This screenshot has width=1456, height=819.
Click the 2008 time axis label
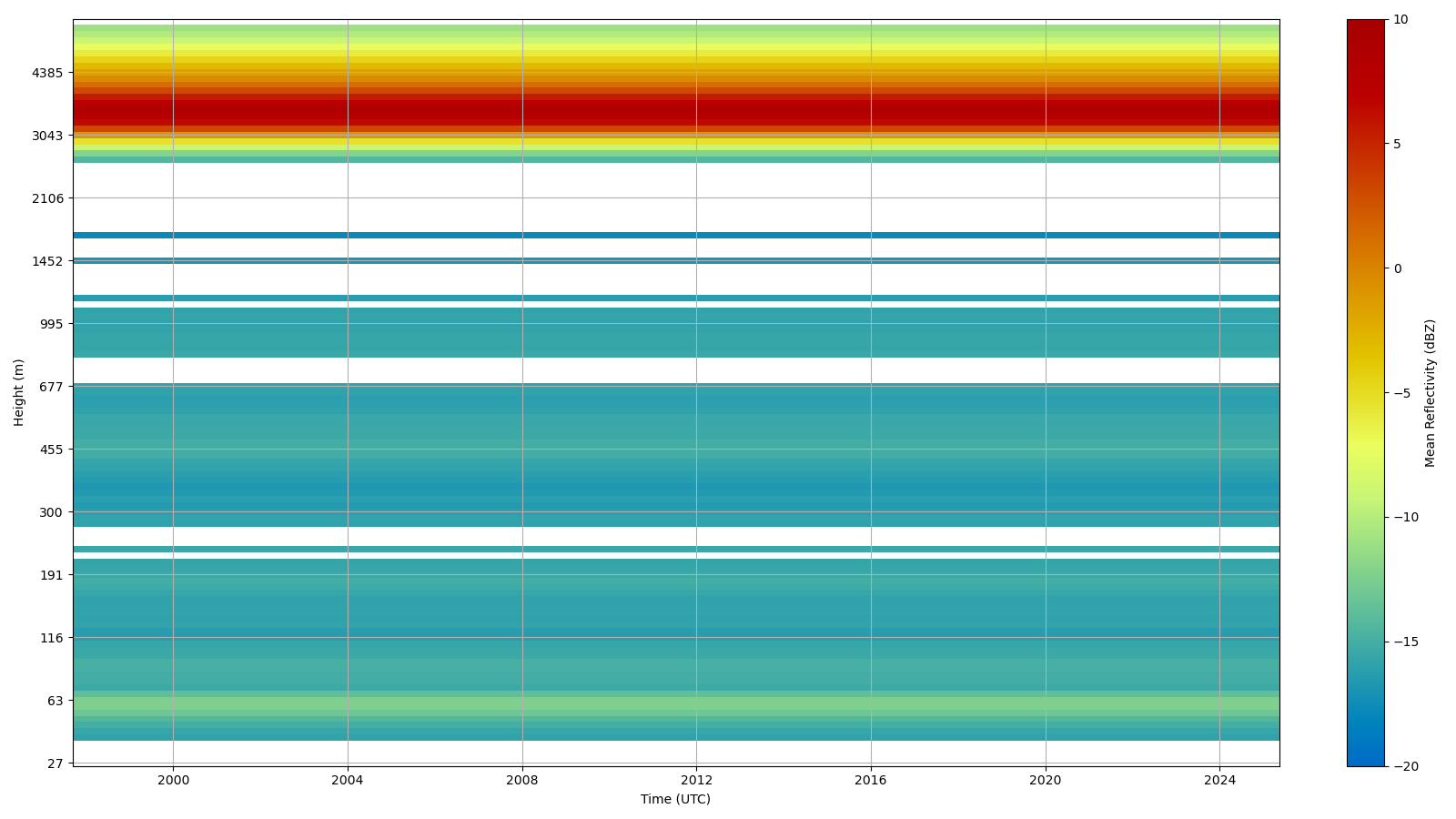point(522,780)
